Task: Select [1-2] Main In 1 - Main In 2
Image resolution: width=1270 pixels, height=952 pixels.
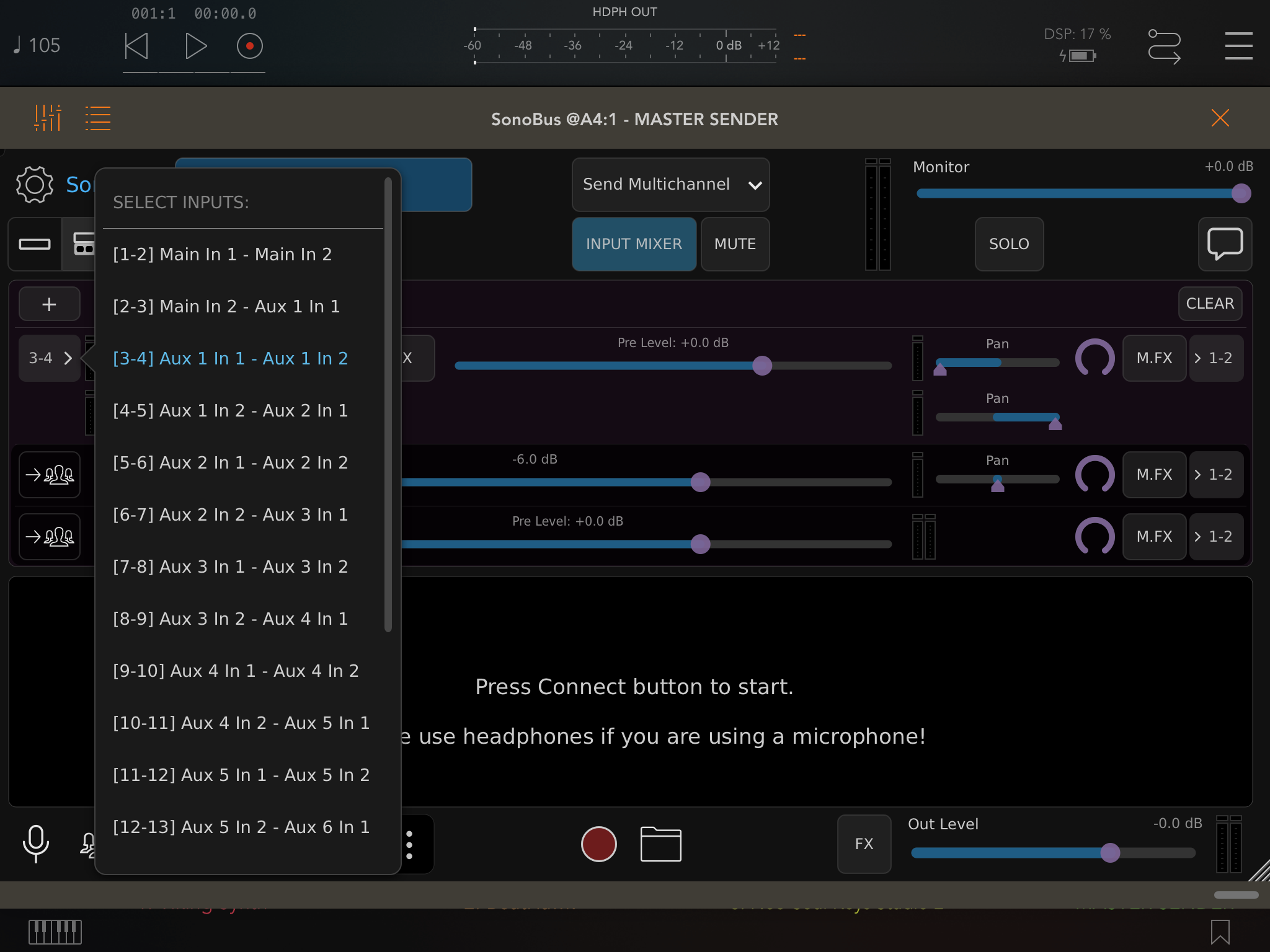Action: tap(242, 254)
